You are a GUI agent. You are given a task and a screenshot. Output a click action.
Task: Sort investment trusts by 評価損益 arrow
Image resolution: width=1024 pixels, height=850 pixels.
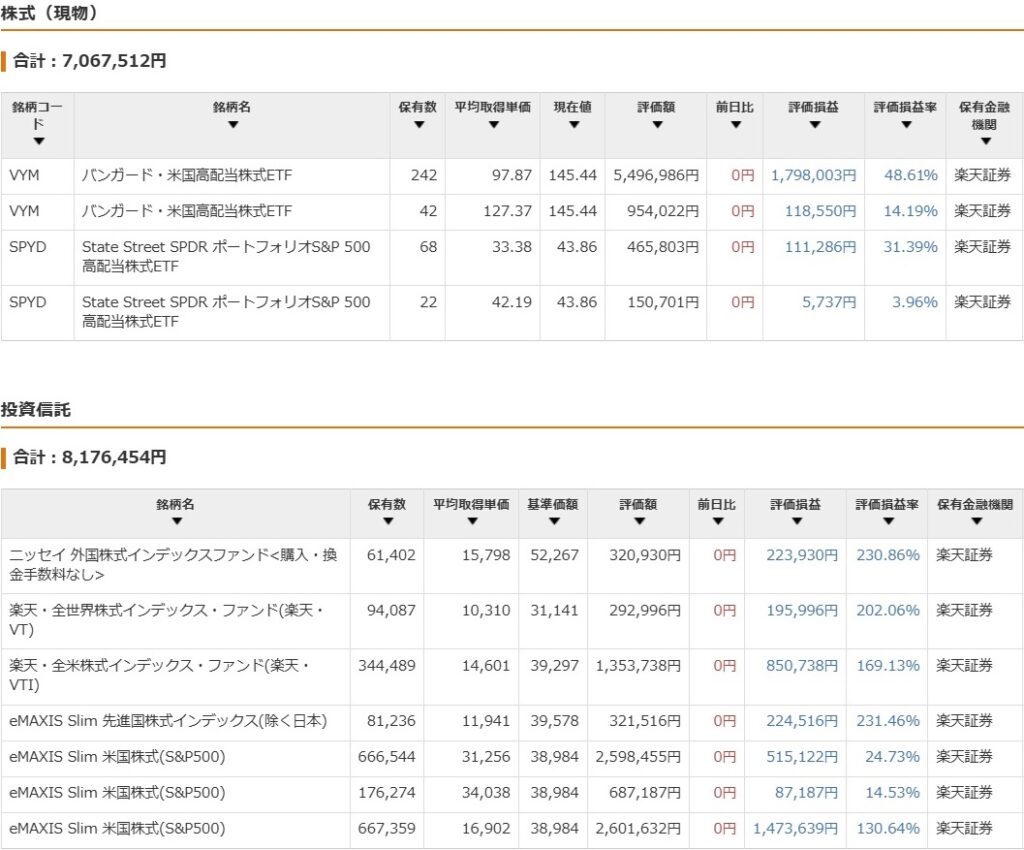(x=796, y=521)
